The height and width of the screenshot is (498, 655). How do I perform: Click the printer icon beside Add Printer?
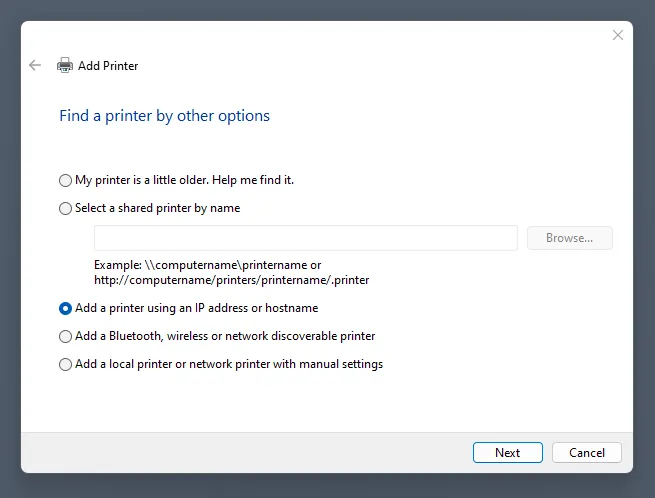click(65, 65)
